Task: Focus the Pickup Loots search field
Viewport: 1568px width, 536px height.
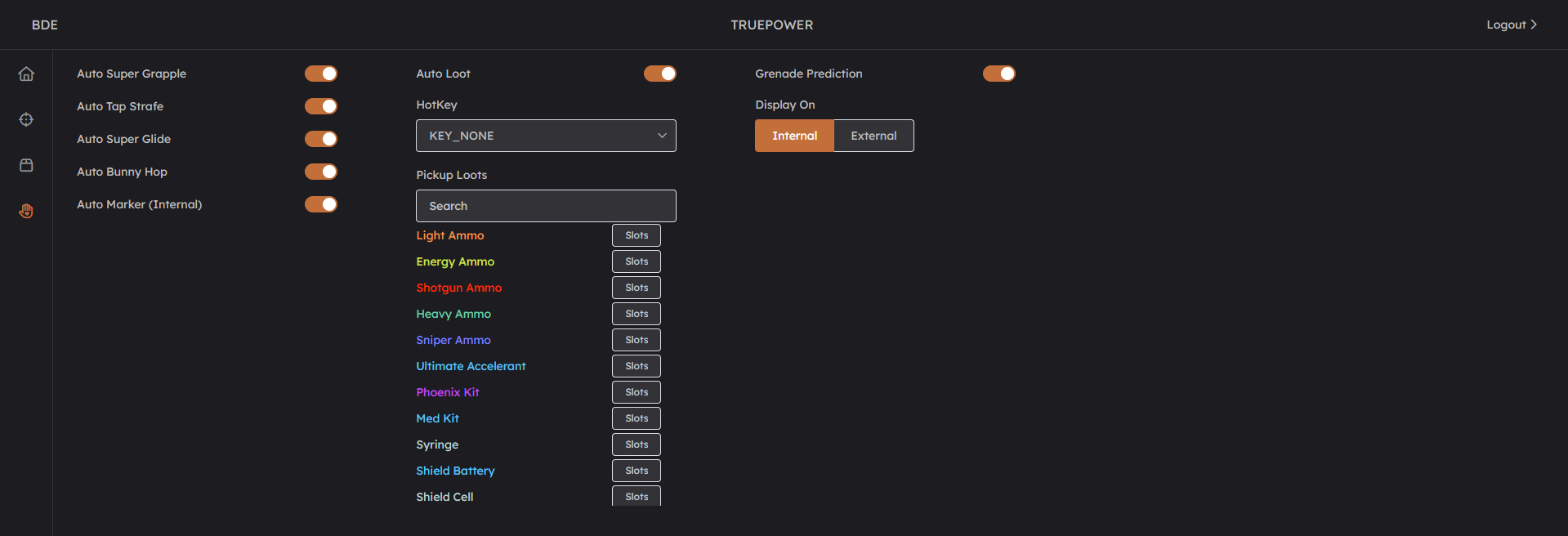Action: pyautogui.click(x=546, y=206)
